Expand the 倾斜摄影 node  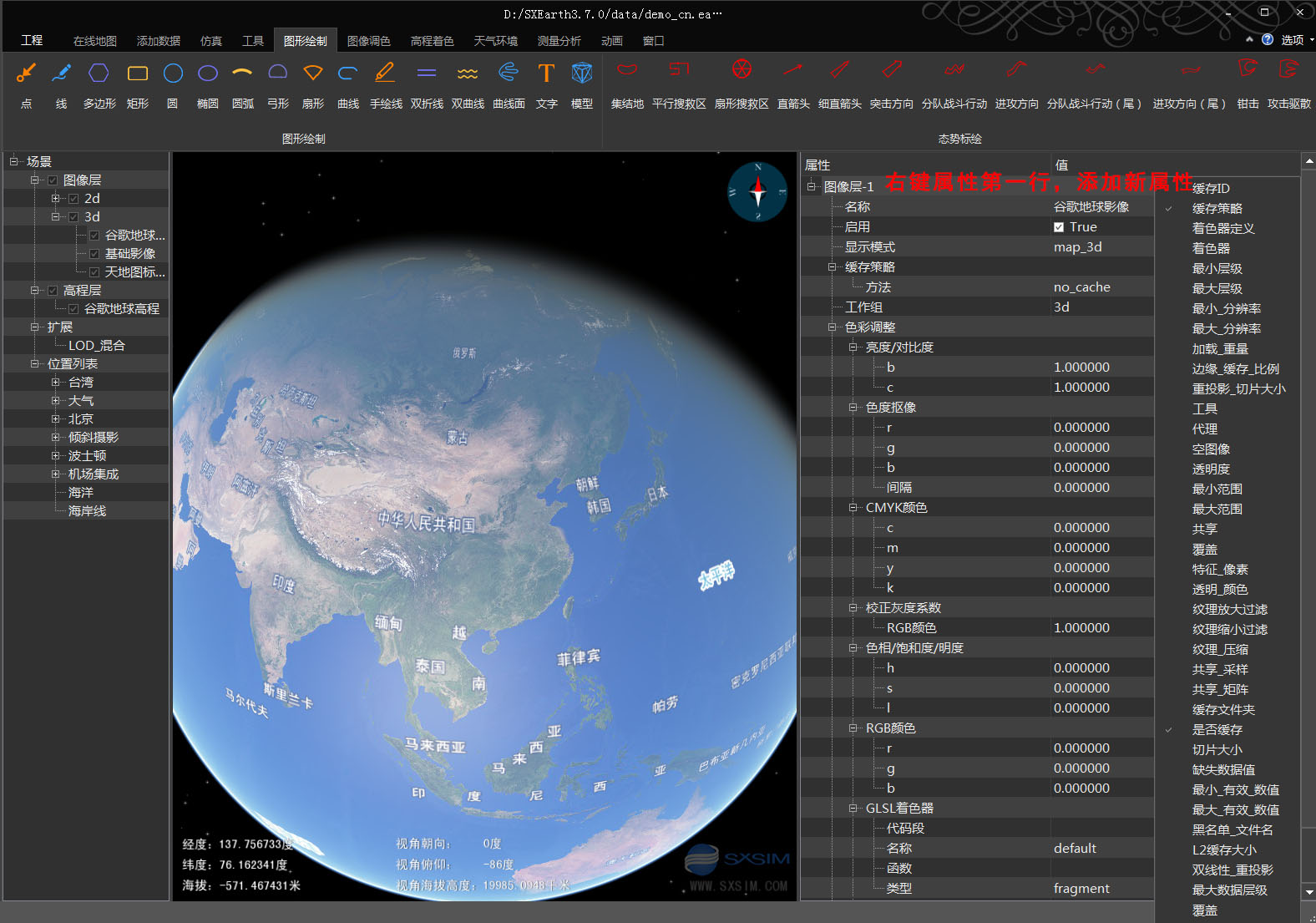point(56,437)
